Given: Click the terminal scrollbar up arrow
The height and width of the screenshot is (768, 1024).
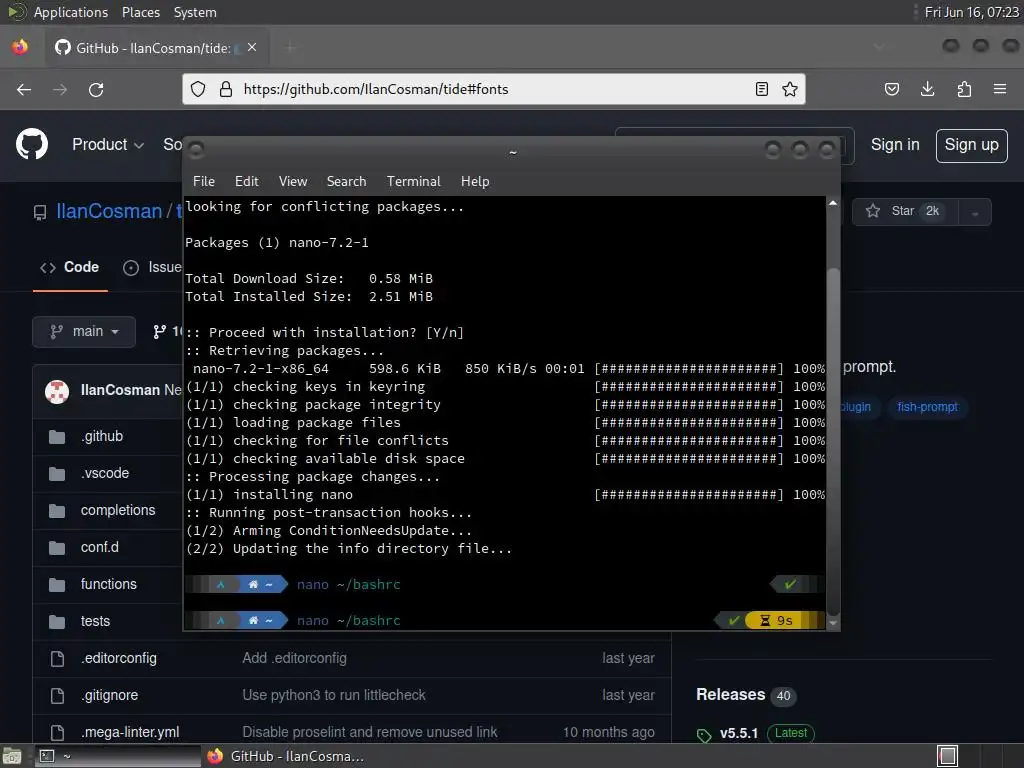Looking at the screenshot, I should (x=833, y=204).
